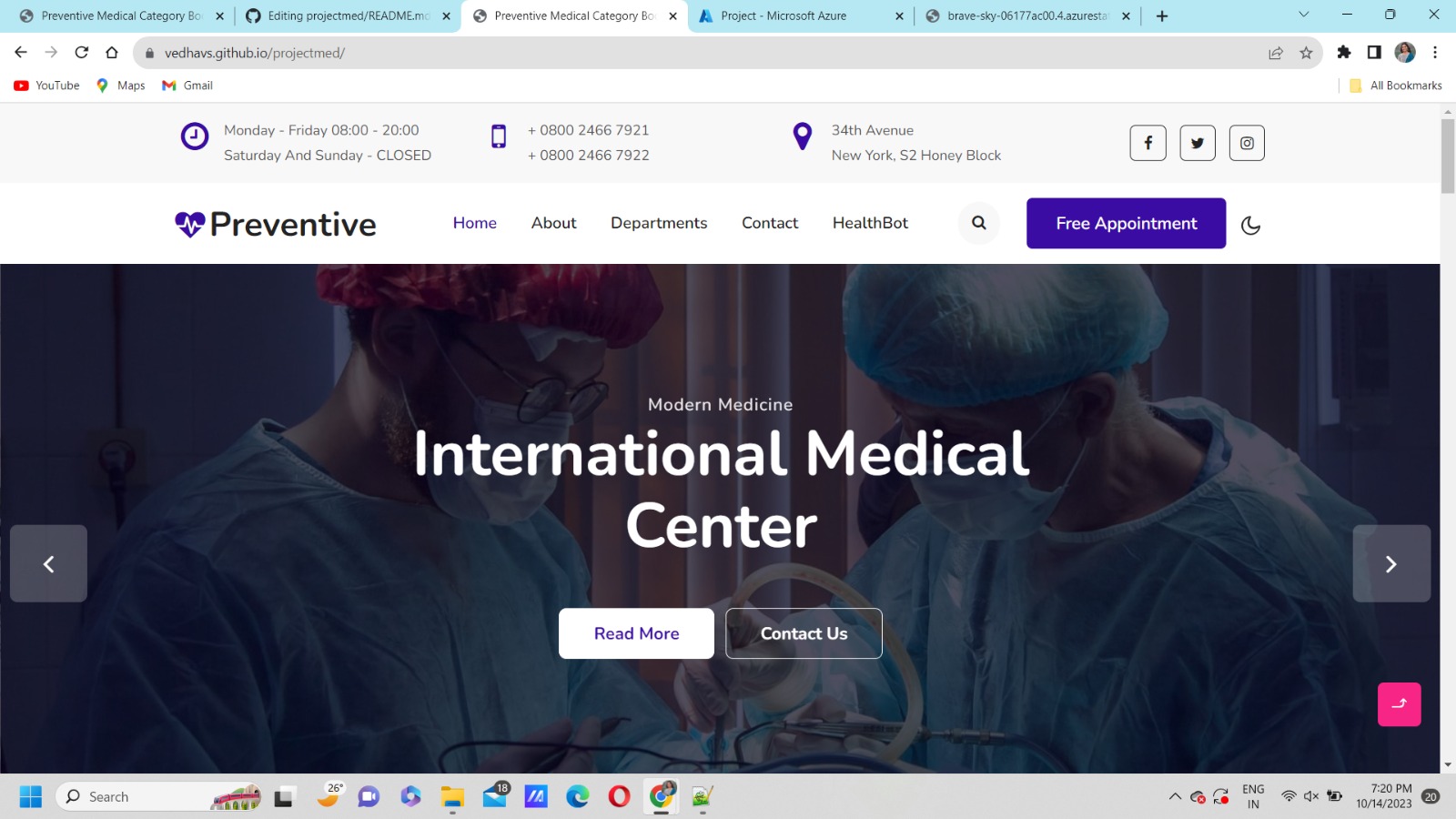The height and width of the screenshot is (819, 1456).
Task: Open Preventive's Facebook page
Action: (1148, 143)
